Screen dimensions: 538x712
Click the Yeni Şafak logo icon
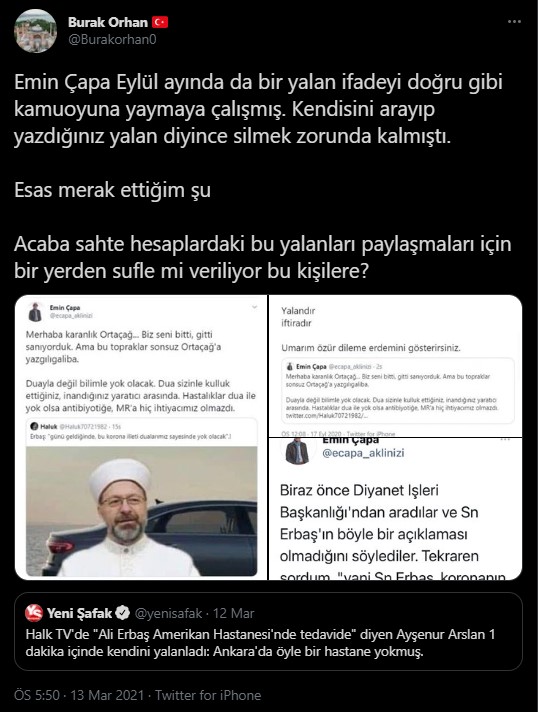click(x=34, y=613)
